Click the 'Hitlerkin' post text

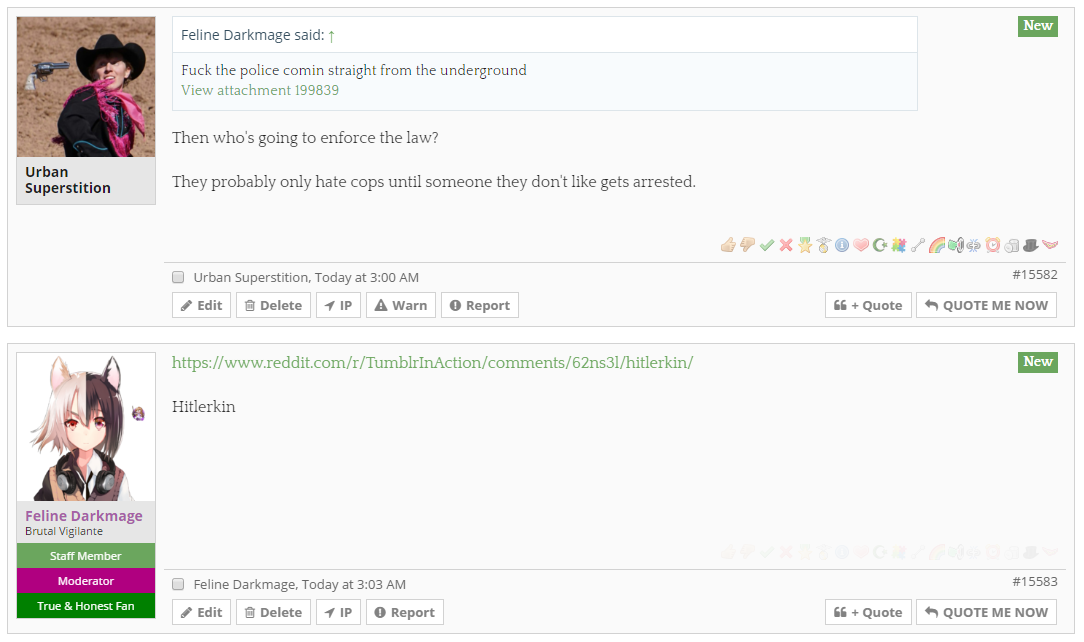203,406
